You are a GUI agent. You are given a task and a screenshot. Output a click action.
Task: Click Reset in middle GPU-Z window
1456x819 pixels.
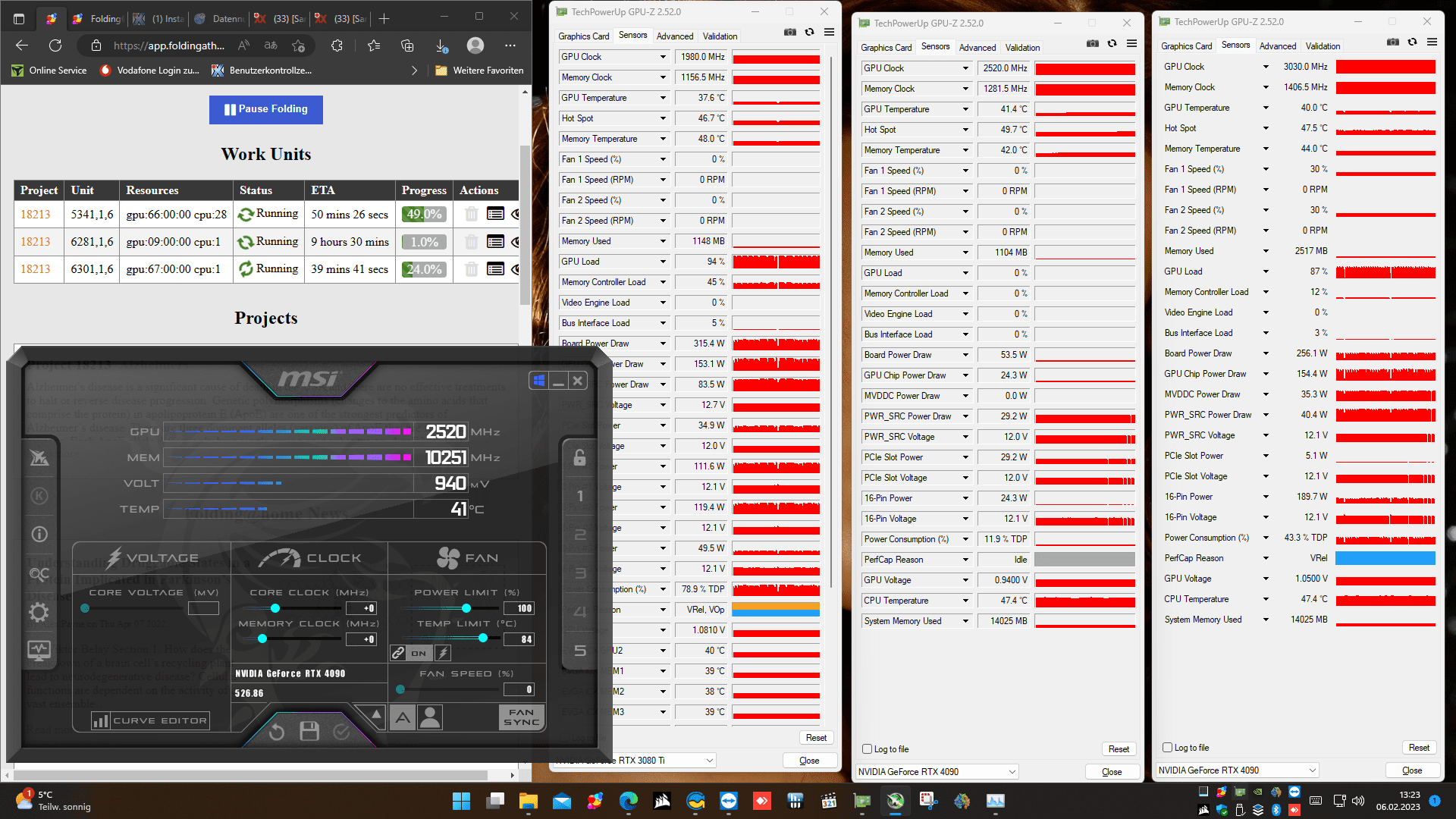(x=1119, y=749)
